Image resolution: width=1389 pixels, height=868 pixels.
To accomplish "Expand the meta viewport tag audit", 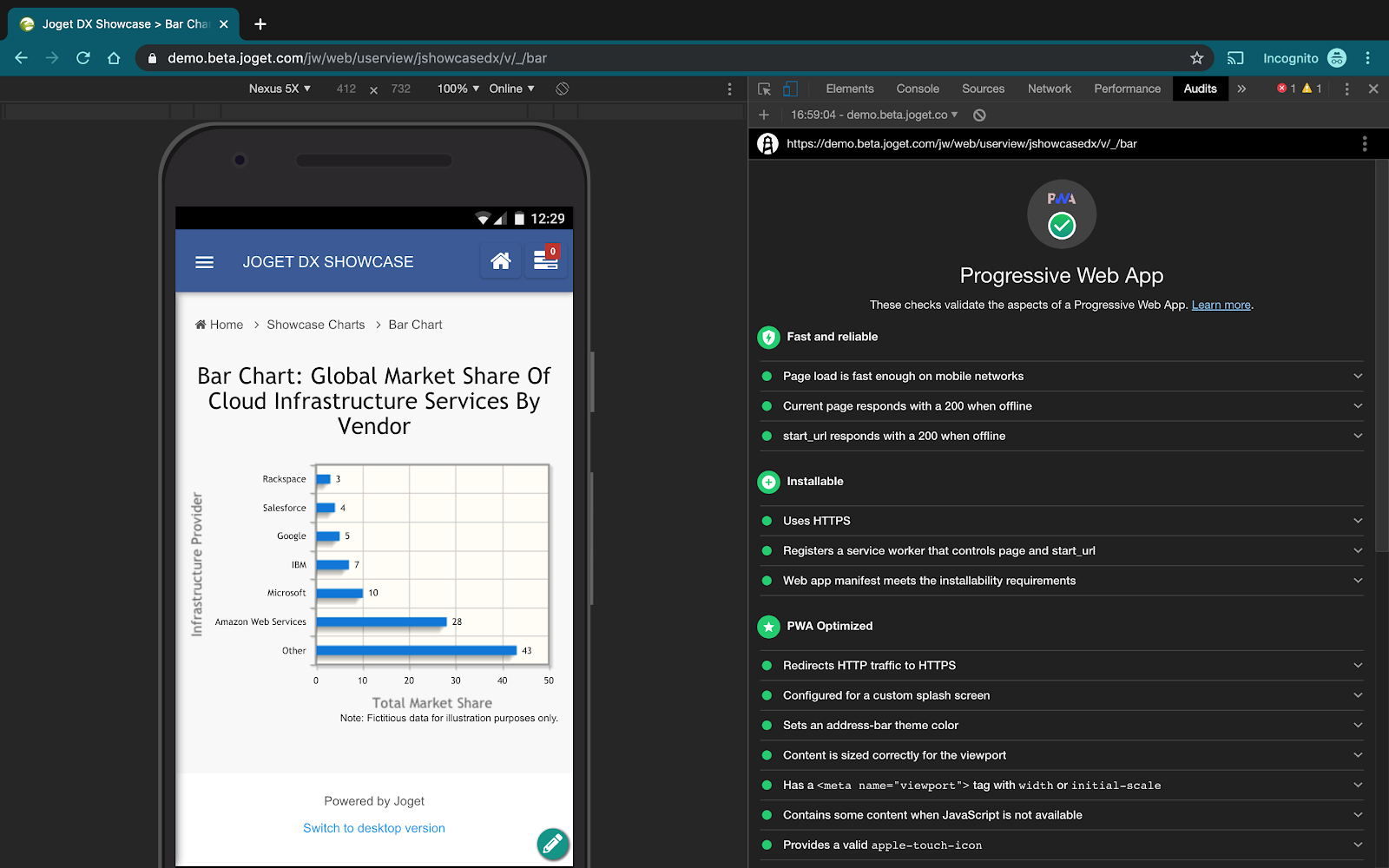I will click(x=1062, y=786).
